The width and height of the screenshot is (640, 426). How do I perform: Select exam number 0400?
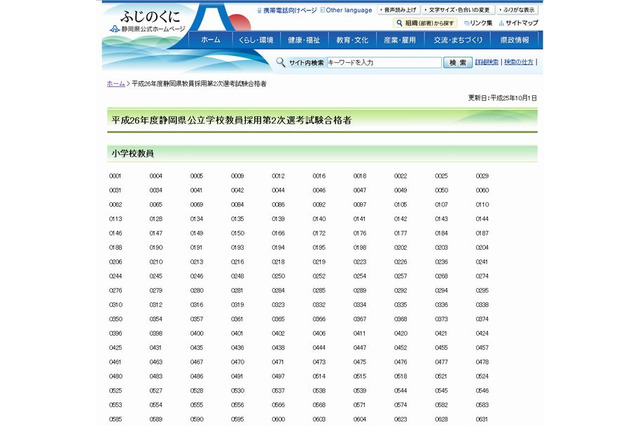pyautogui.click(x=197, y=333)
